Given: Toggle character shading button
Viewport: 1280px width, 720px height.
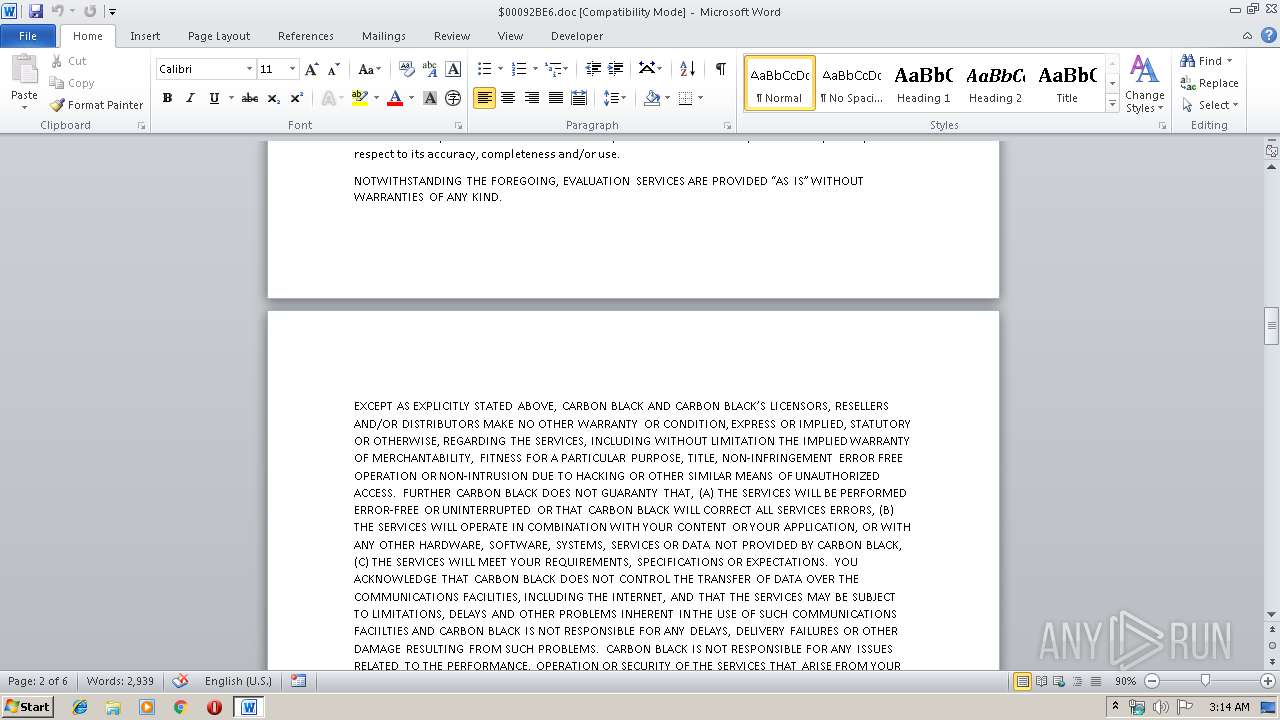Looking at the screenshot, I should pos(430,98).
